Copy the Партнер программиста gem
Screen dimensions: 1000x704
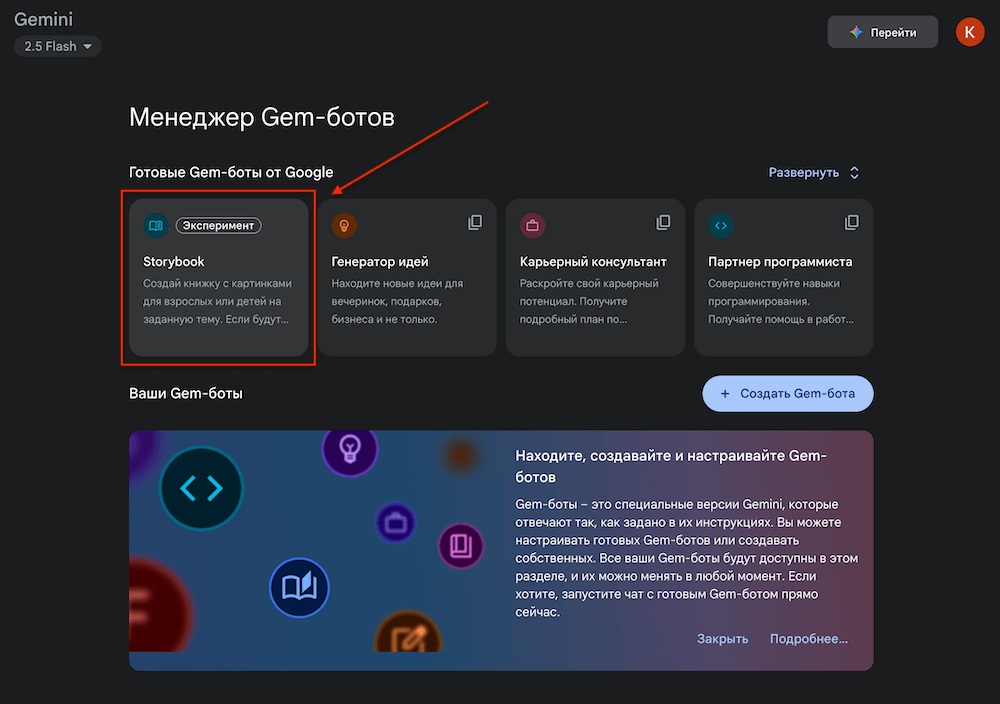[x=851, y=222]
